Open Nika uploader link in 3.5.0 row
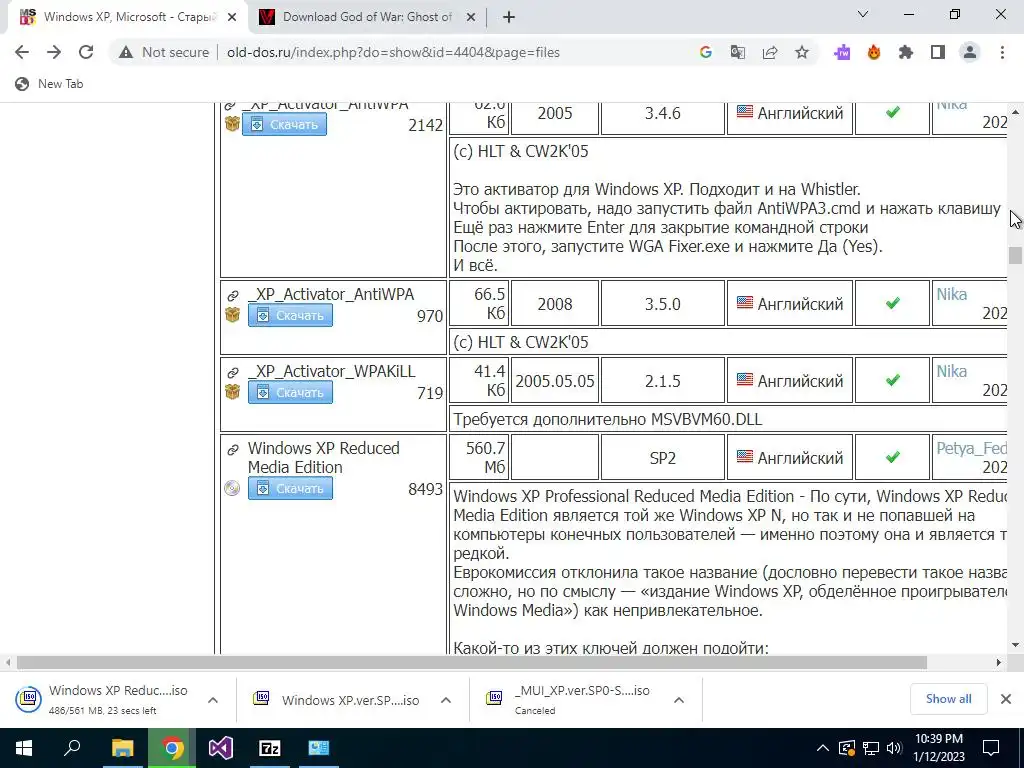This screenshot has width=1024, height=768. click(952, 295)
